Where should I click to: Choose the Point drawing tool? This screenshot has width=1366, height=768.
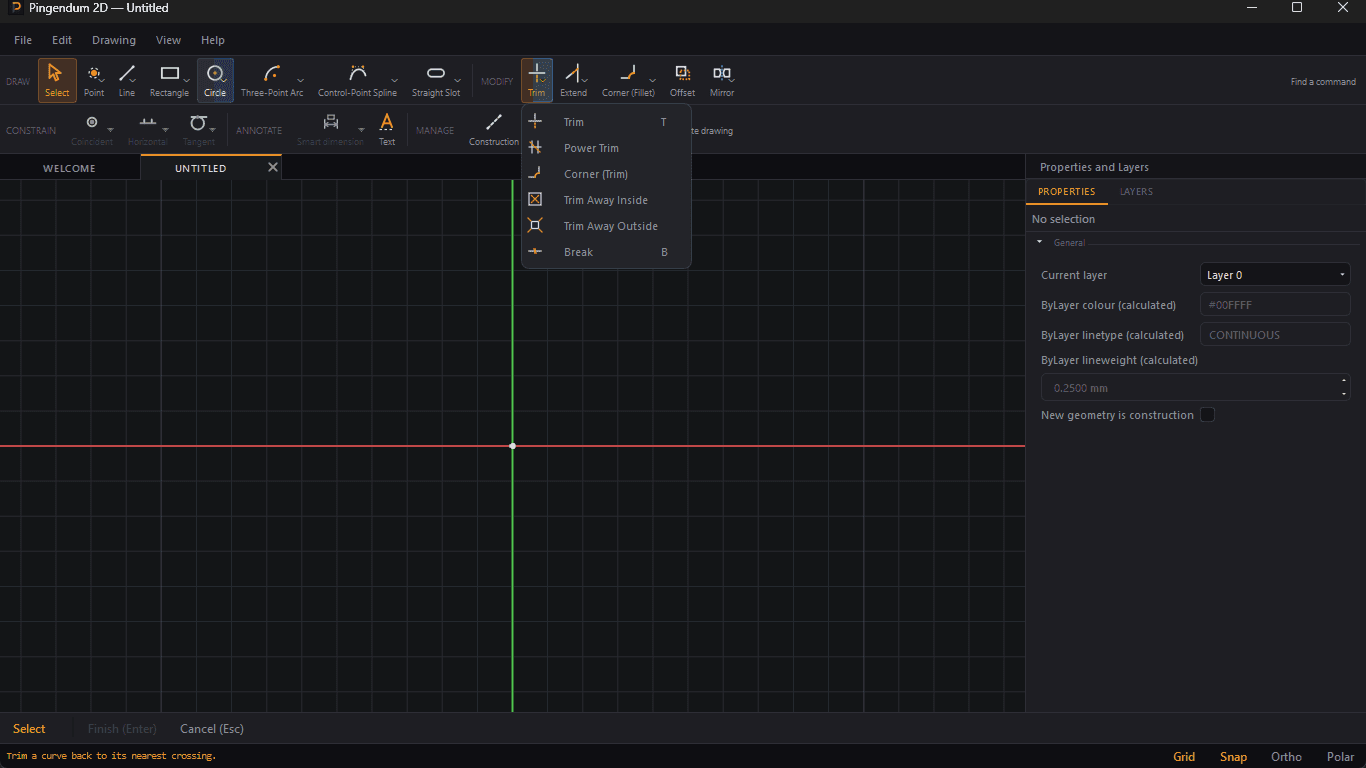pyautogui.click(x=94, y=80)
